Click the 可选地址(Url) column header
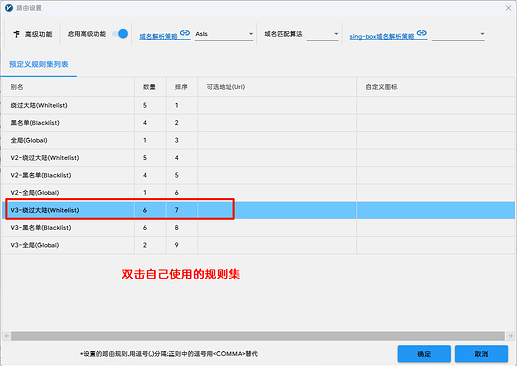The height and width of the screenshot is (366, 517). click(x=277, y=87)
